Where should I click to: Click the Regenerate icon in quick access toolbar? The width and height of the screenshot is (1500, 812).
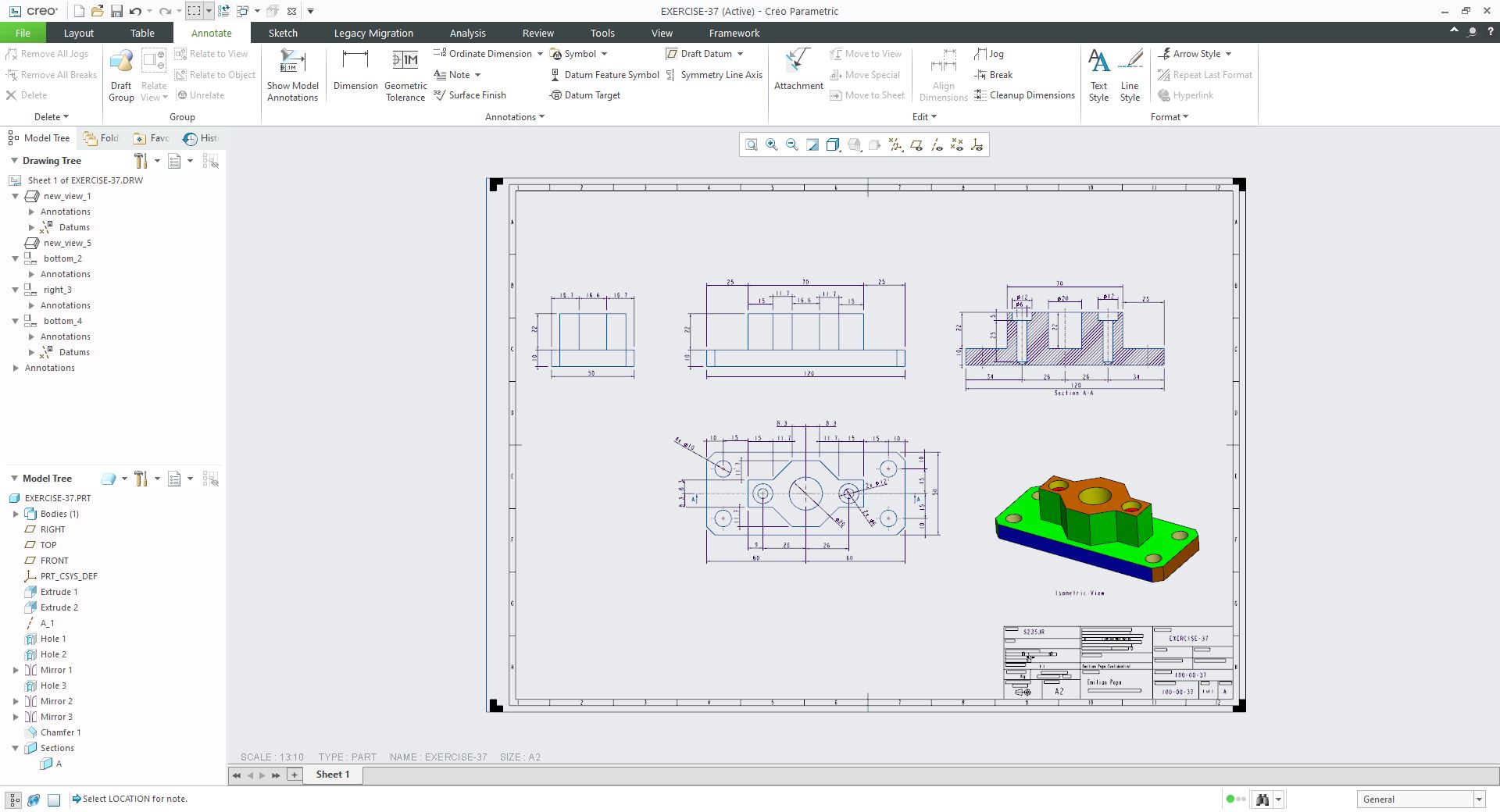[224, 11]
